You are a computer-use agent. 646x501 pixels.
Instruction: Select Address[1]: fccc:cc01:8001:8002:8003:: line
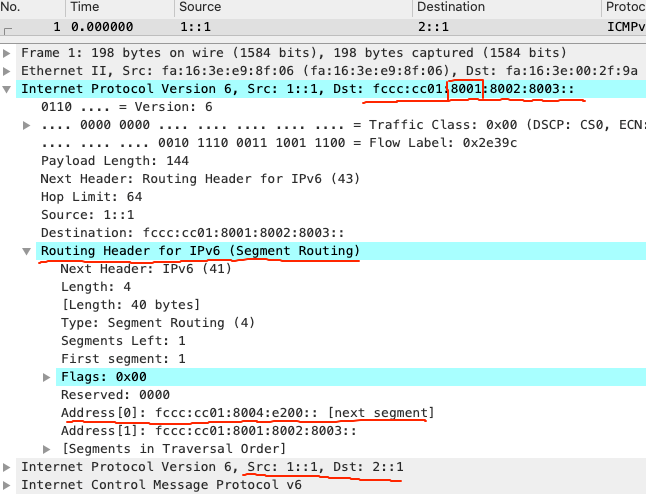pyautogui.click(x=209, y=431)
